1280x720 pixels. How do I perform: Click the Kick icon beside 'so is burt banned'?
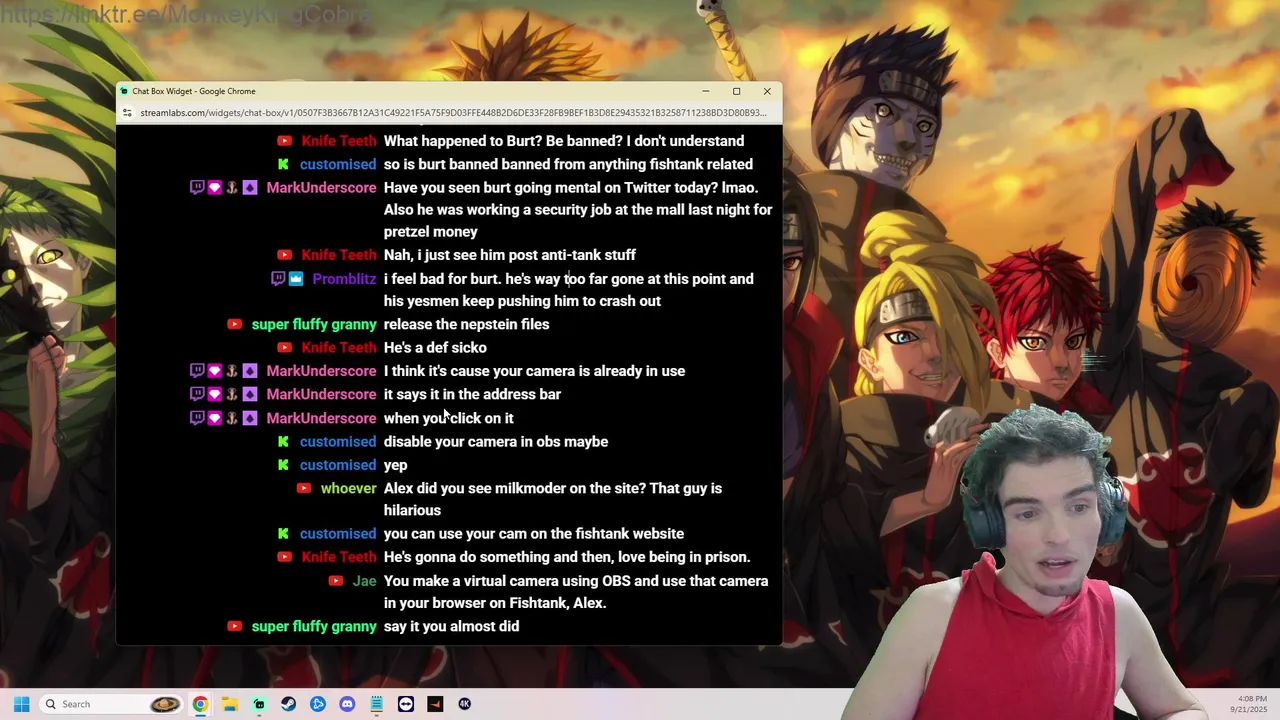(x=283, y=164)
